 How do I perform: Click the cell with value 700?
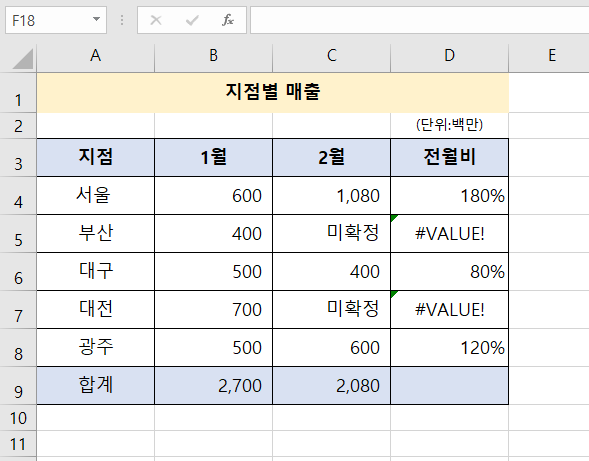click(x=213, y=310)
